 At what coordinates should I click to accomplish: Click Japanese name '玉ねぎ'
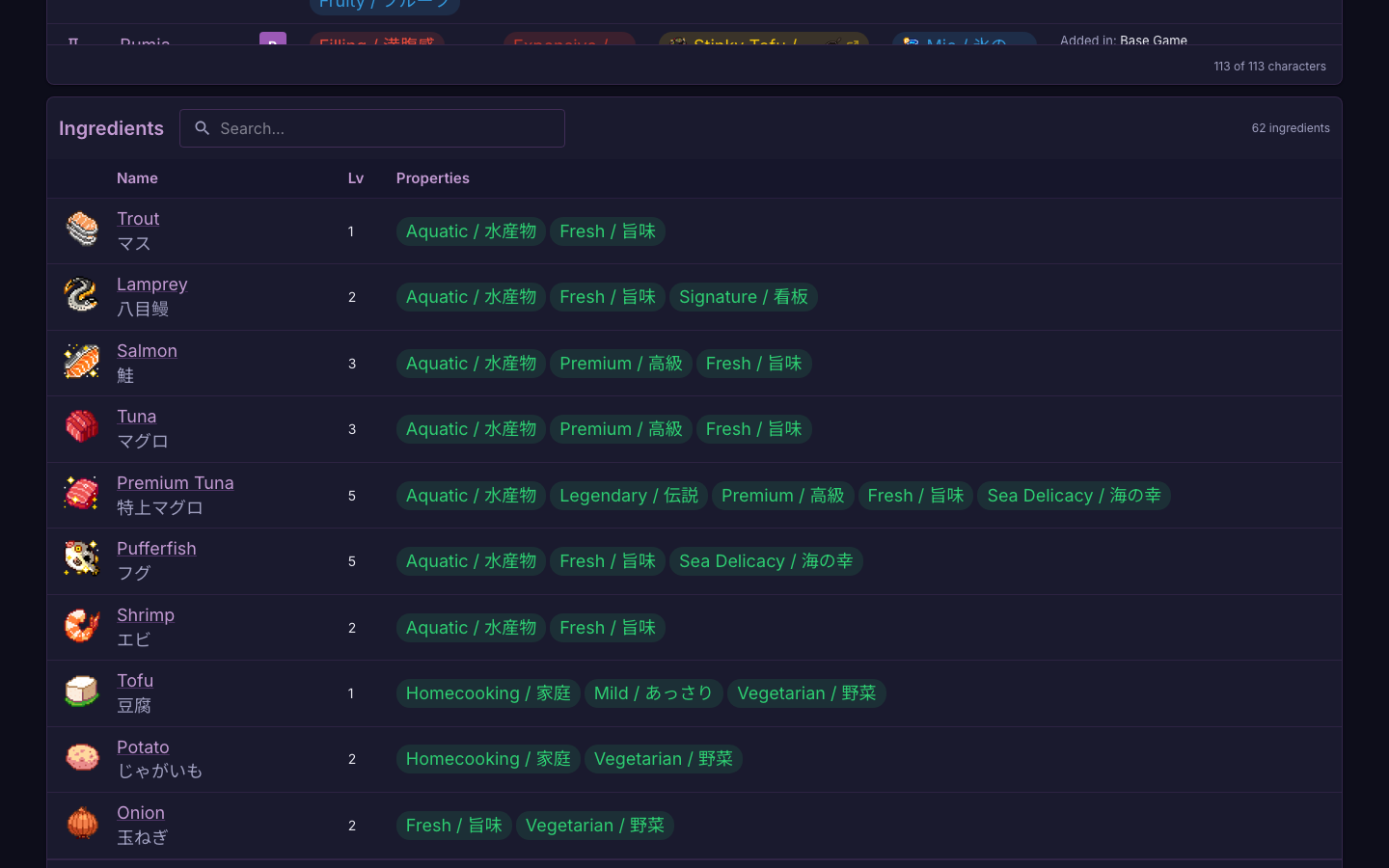pos(143,837)
